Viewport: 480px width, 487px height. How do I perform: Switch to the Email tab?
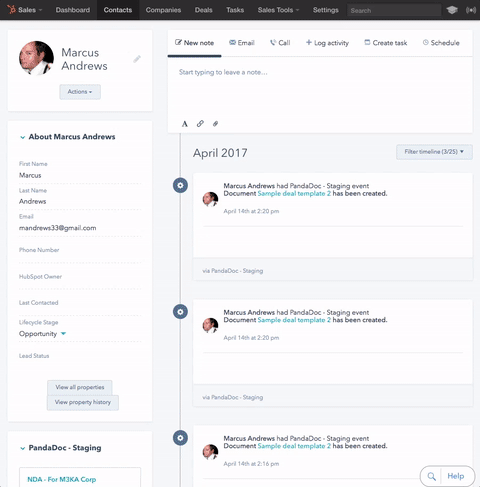(x=242, y=43)
